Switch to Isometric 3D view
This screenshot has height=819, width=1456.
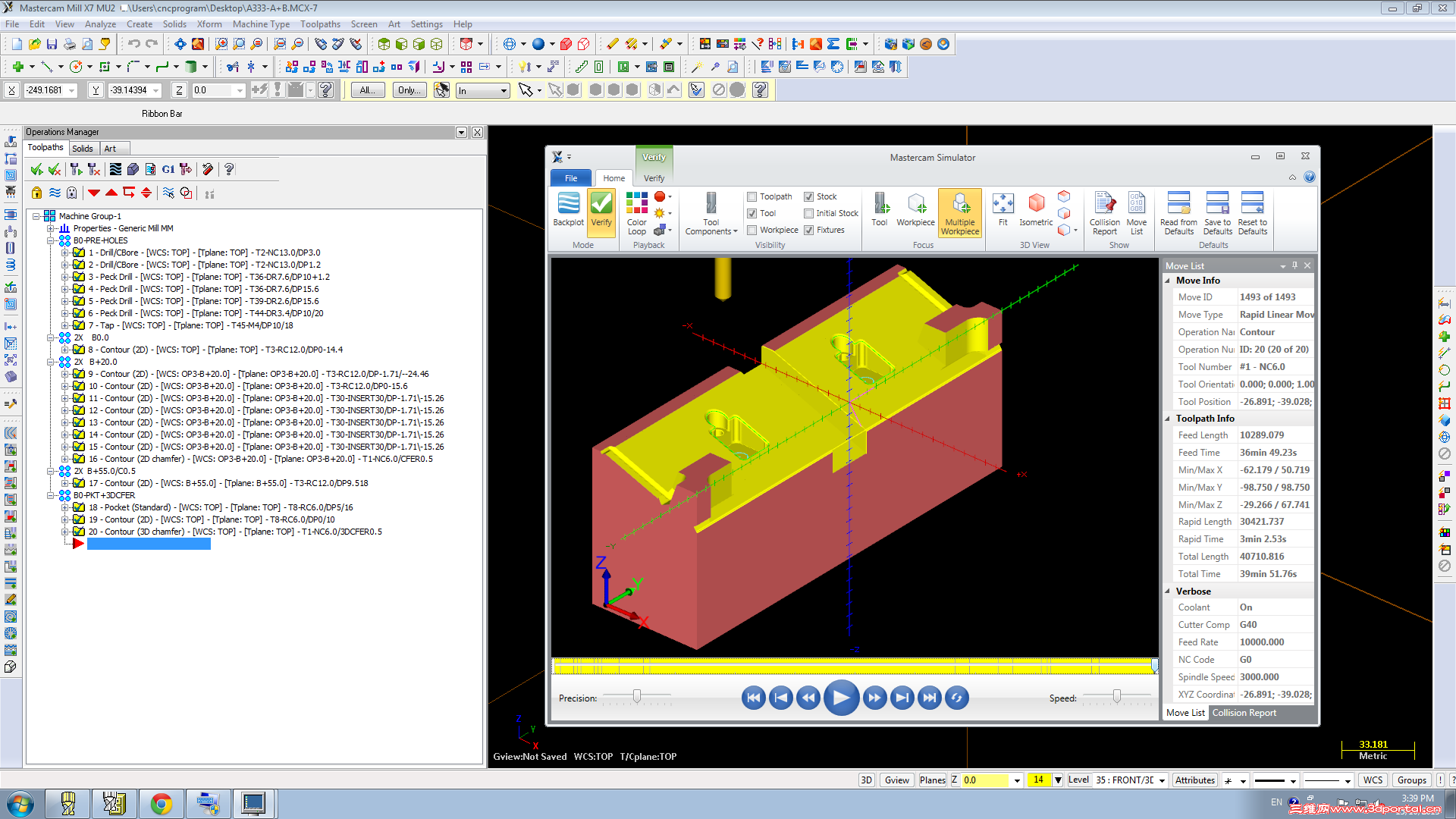pos(1036,209)
